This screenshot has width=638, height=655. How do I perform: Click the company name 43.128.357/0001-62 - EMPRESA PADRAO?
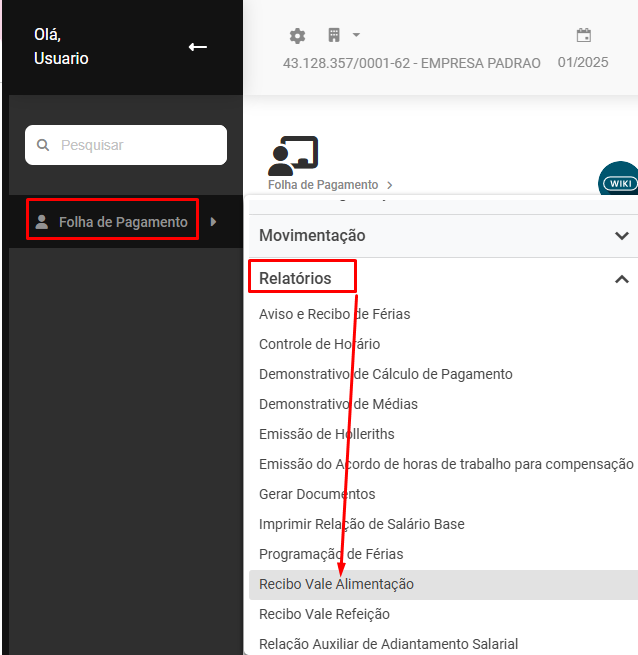(x=412, y=63)
